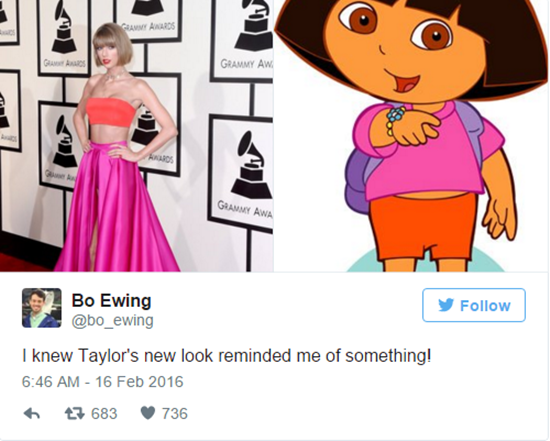Click the reply arrow icon under the tweet
Screen dimensions: 550x441
pyautogui.click(x=32, y=414)
